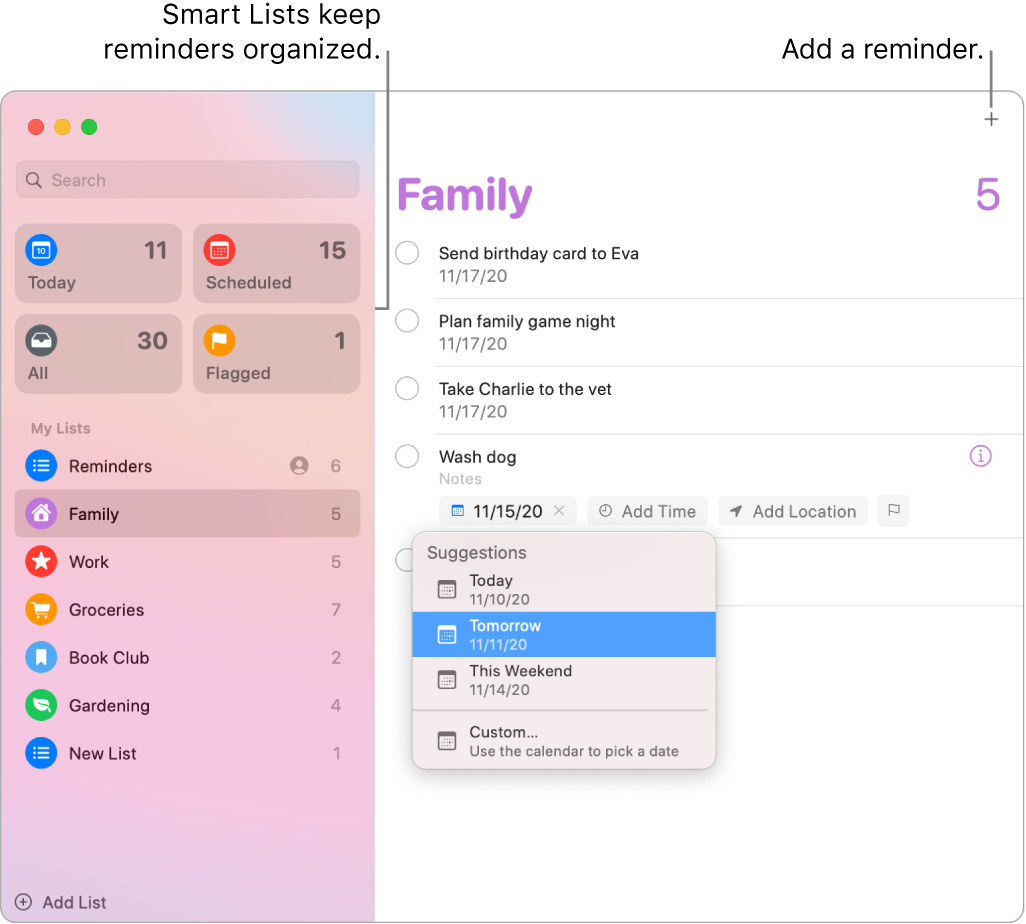
Task: Open the Add Location options
Action: point(793,511)
